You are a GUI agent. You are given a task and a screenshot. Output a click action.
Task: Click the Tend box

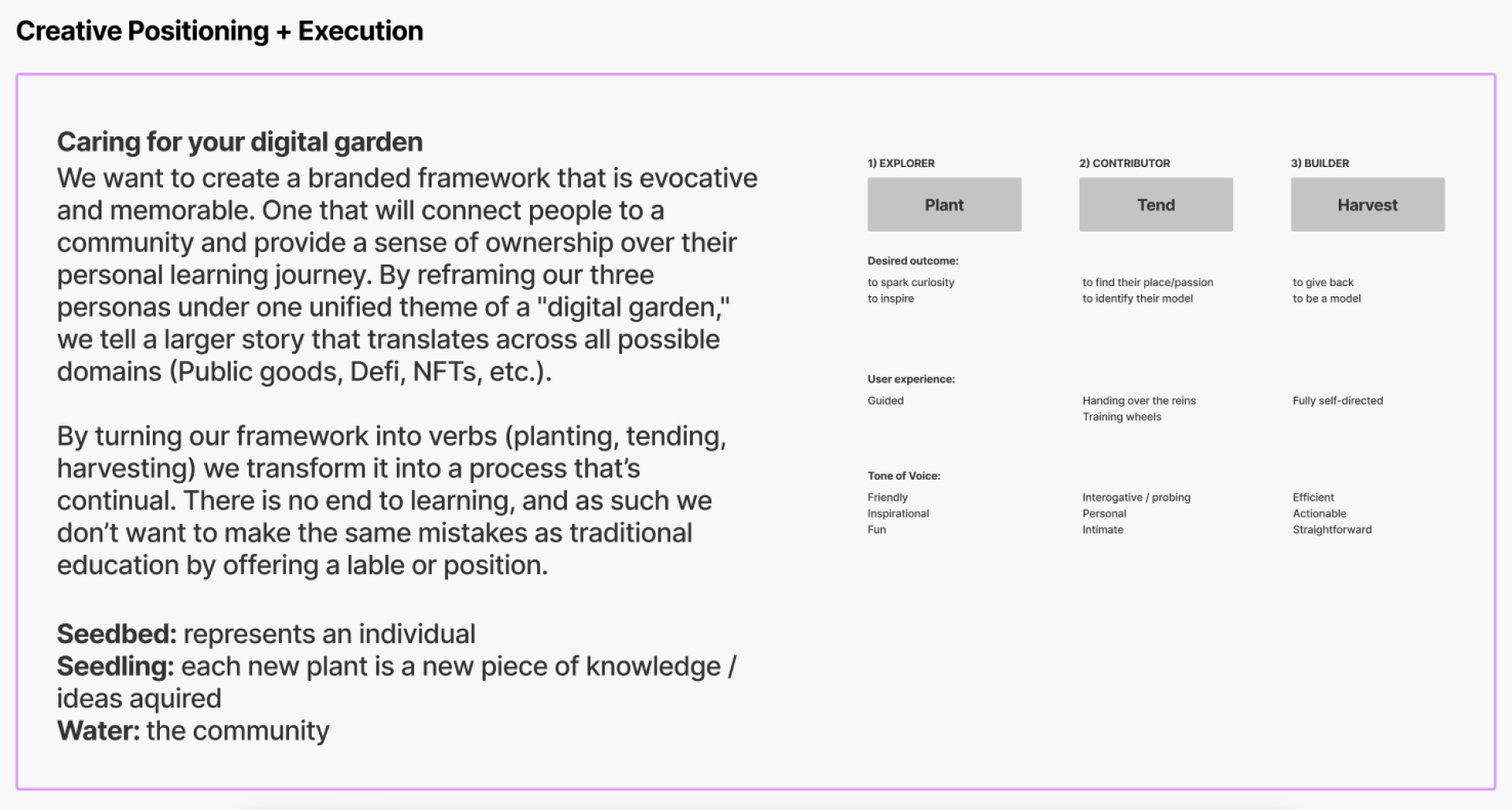(1155, 205)
